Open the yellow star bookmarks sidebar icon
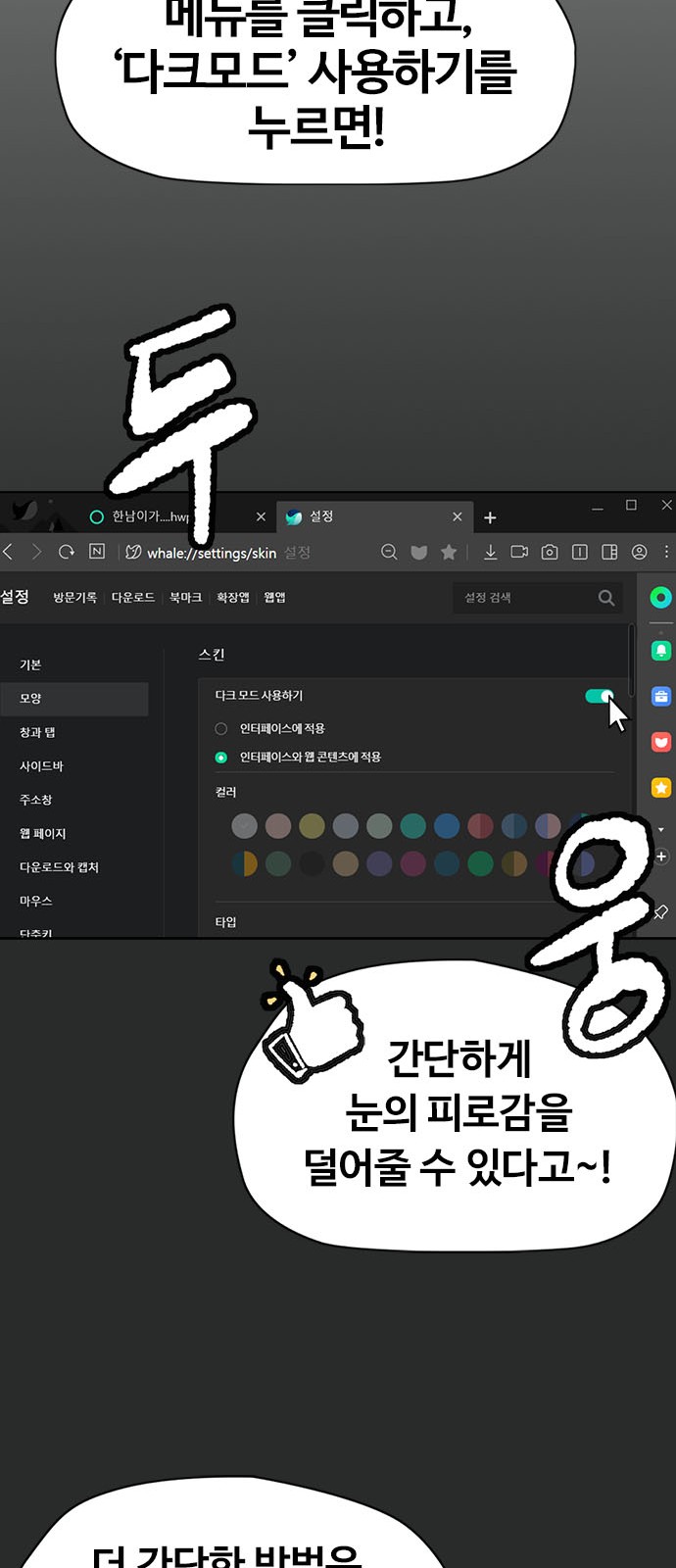This screenshot has width=676, height=1568. click(x=661, y=788)
